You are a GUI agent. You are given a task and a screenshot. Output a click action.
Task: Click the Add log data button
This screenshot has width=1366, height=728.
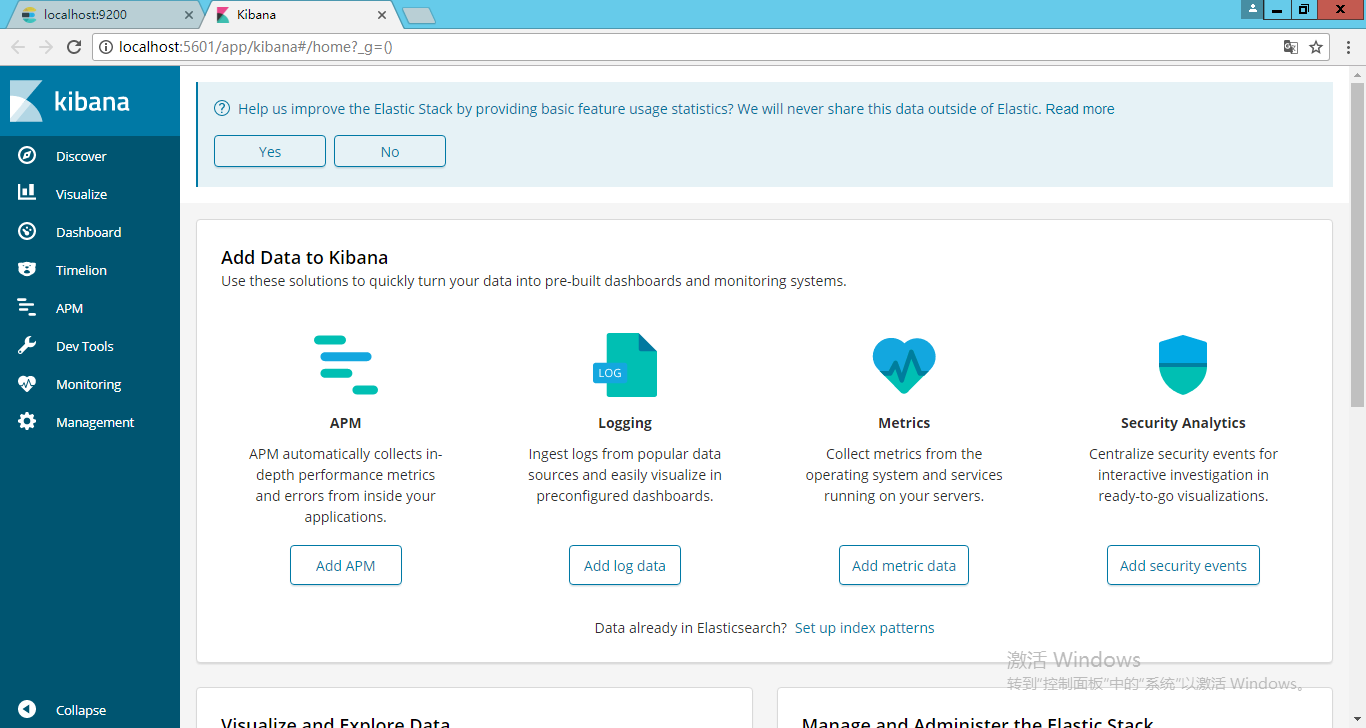[625, 565]
